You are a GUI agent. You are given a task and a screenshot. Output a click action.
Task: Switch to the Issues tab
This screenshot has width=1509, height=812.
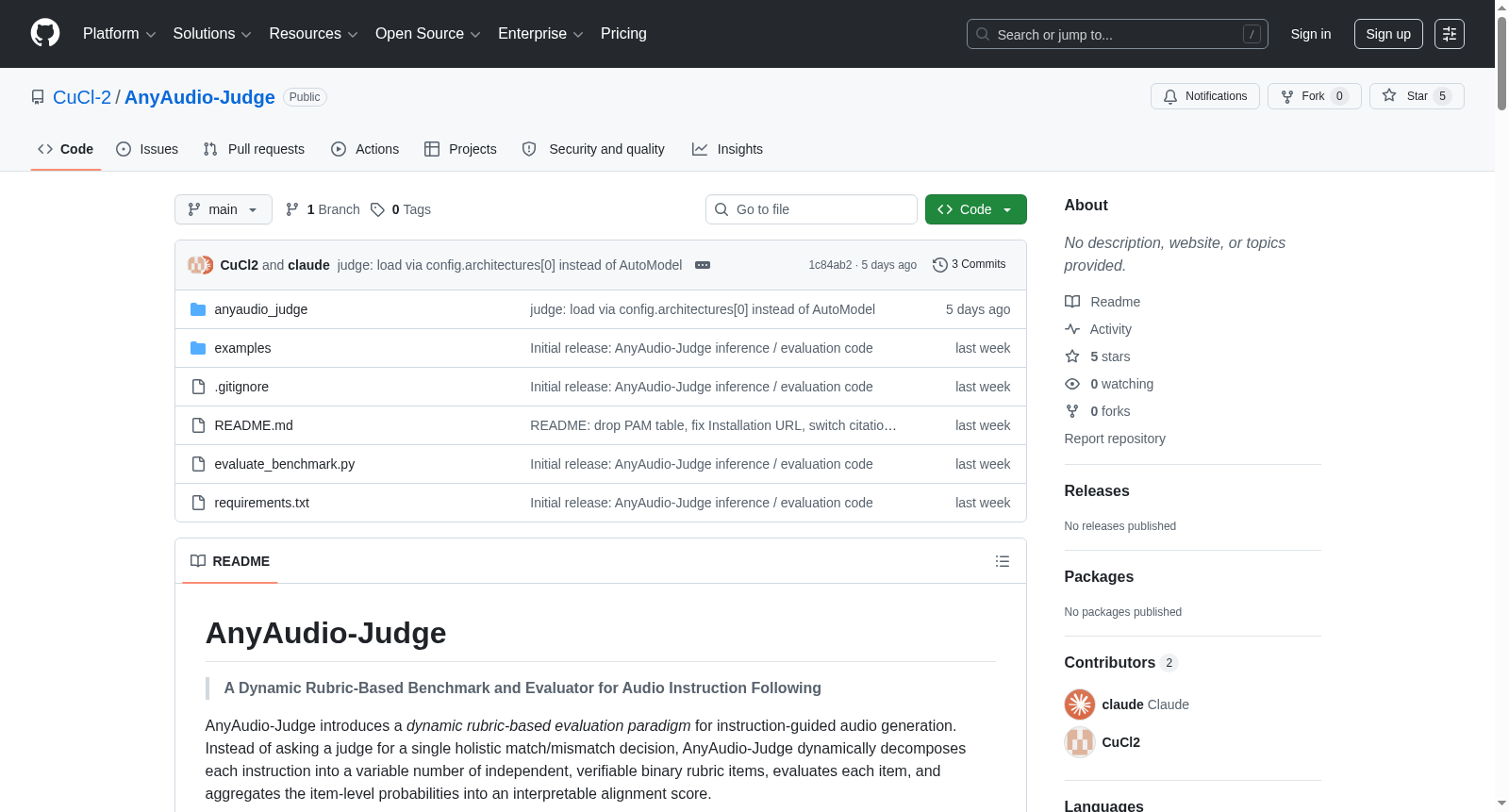point(147,149)
